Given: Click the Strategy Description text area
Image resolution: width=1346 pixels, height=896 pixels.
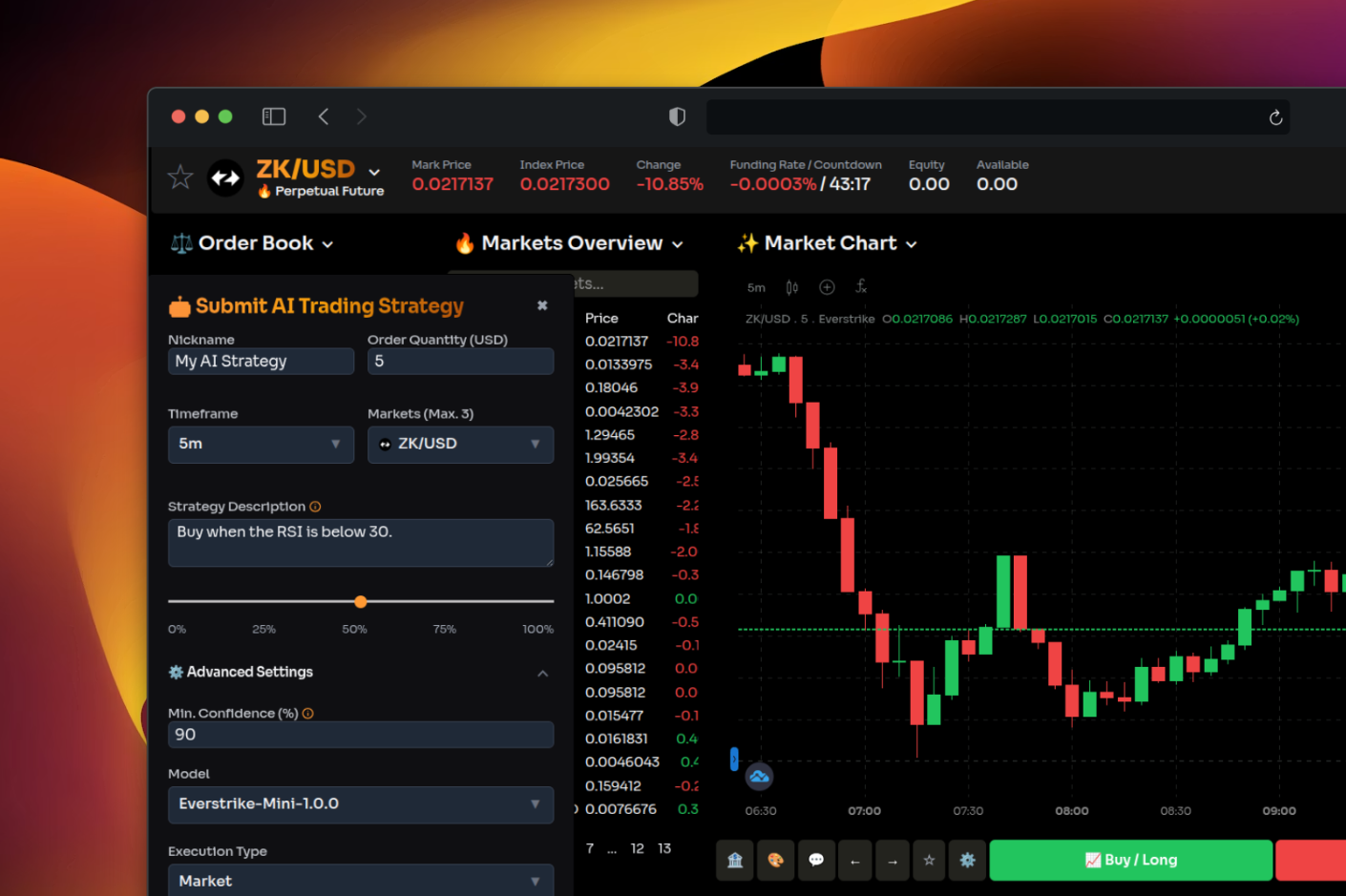Looking at the screenshot, I should (360, 542).
